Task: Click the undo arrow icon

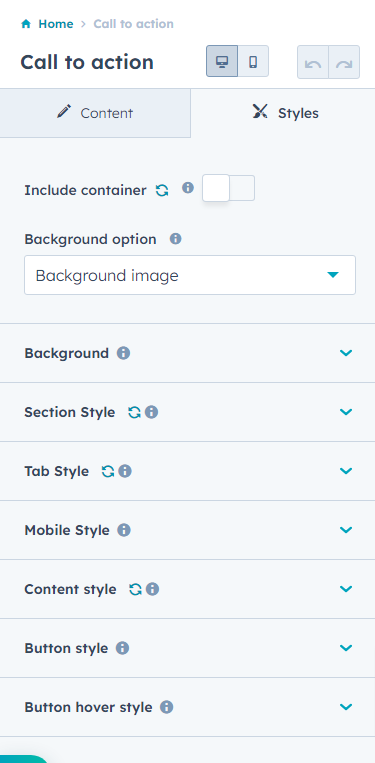Action: coord(313,62)
